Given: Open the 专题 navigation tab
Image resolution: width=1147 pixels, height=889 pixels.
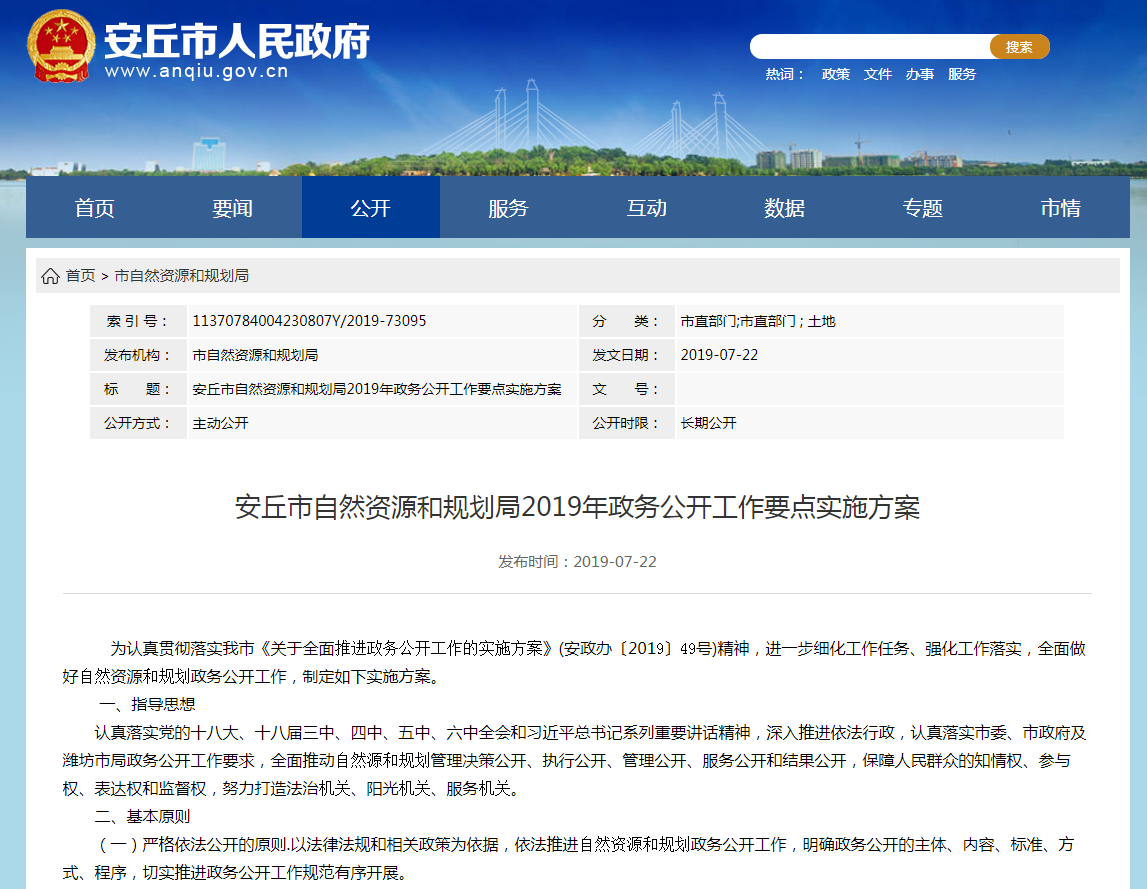Looking at the screenshot, I should click(922, 208).
